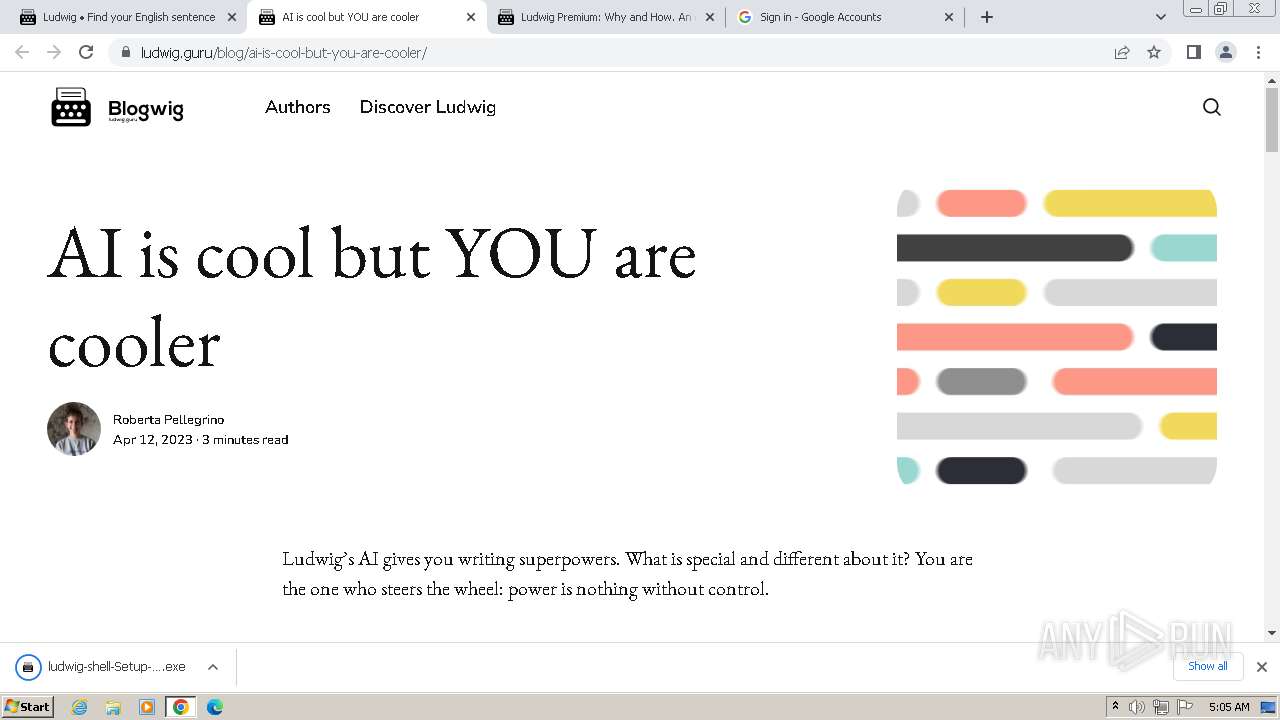
Task: Click the scrollbar down arrow
Action: pyautogui.click(x=1271, y=633)
